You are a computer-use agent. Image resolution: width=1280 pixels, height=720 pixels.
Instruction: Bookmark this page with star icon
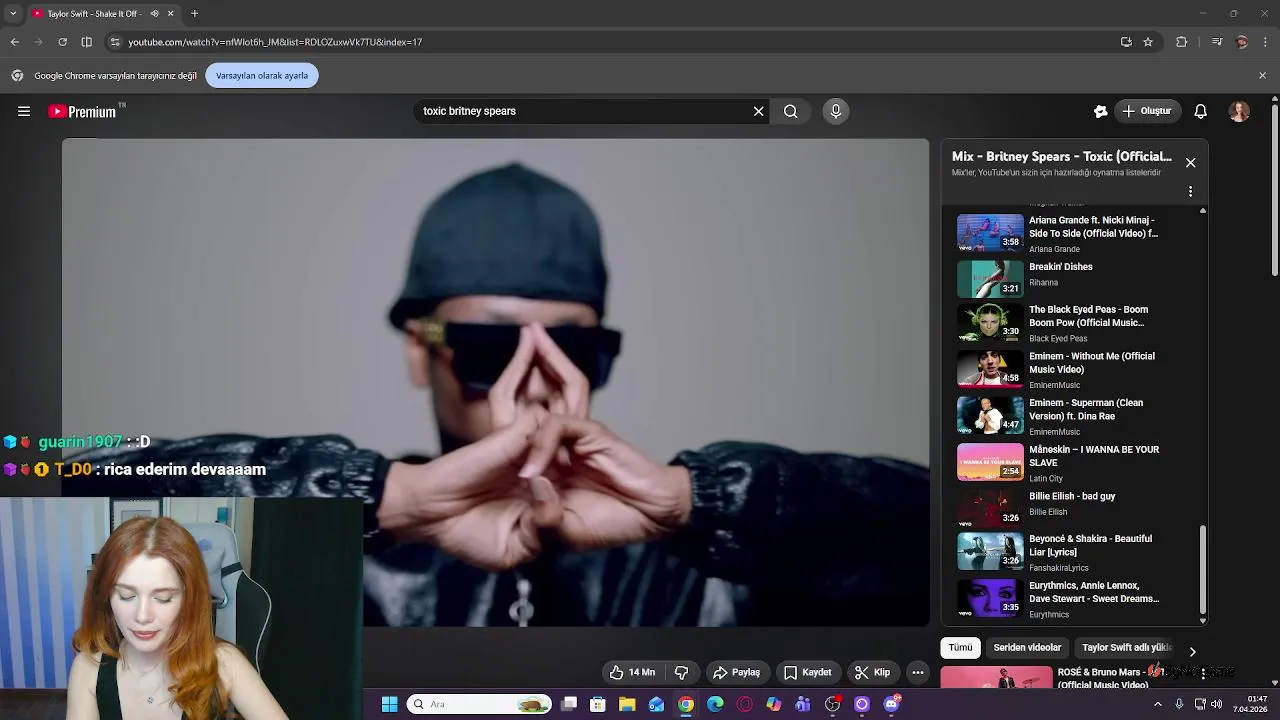click(1148, 42)
